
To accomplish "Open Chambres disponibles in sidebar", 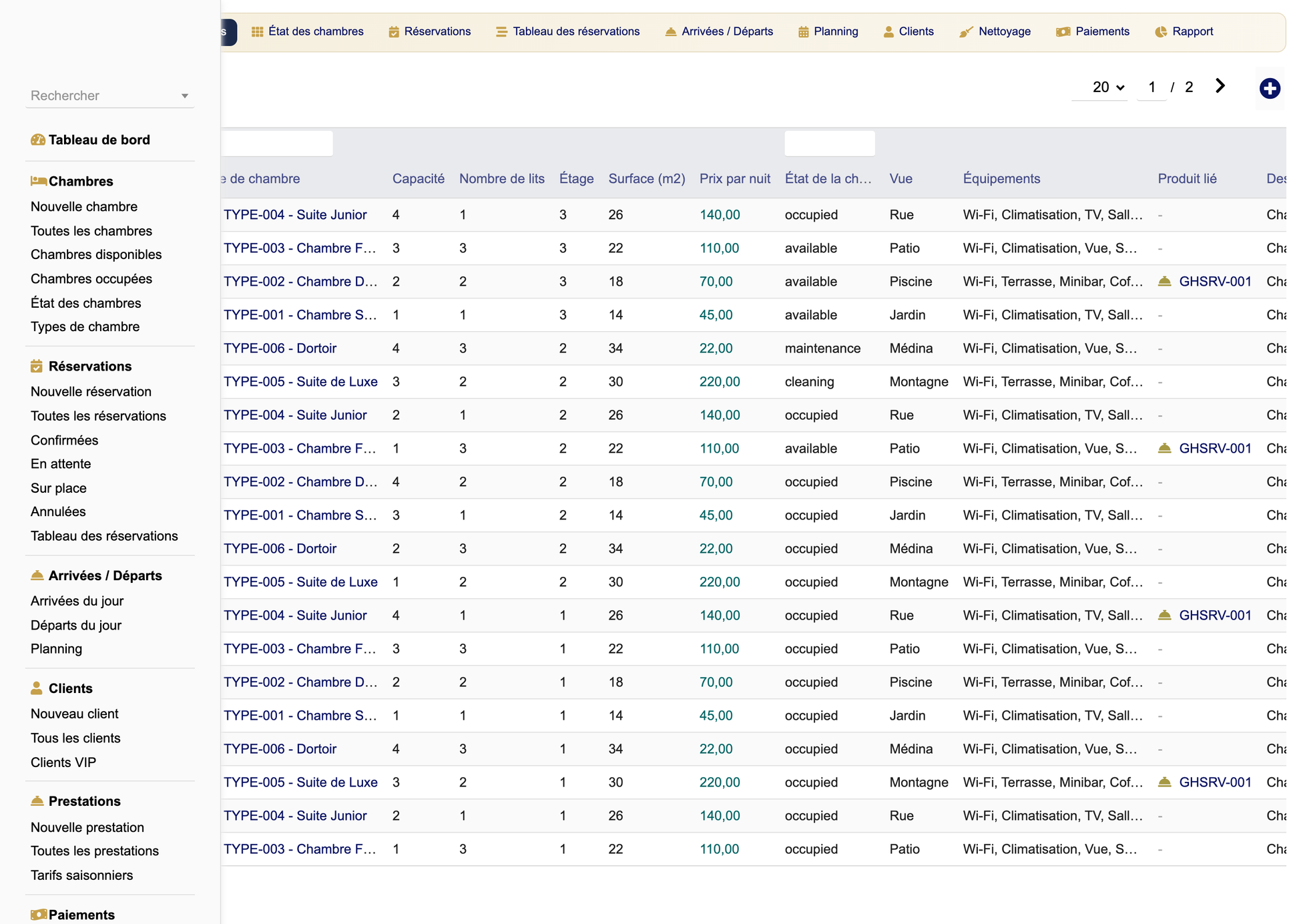I will (x=96, y=254).
